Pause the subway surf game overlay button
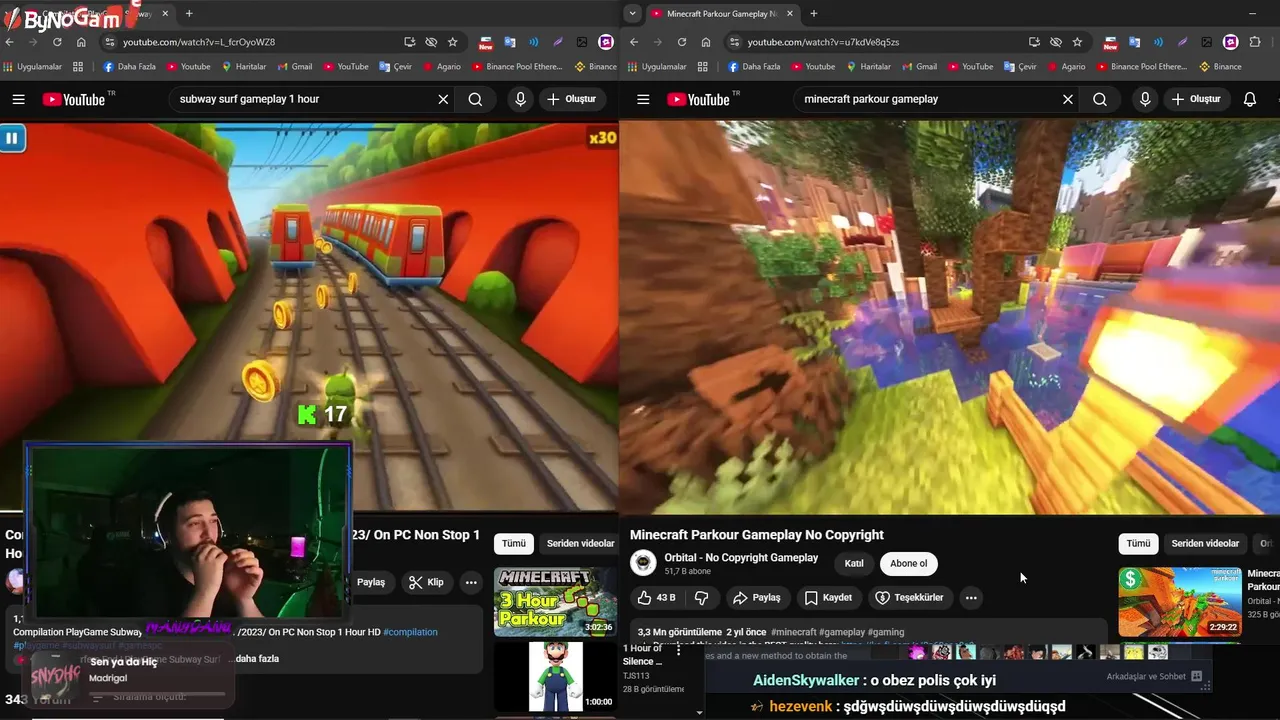Image resolution: width=1280 pixels, height=720 pixels. click(11, 138)
